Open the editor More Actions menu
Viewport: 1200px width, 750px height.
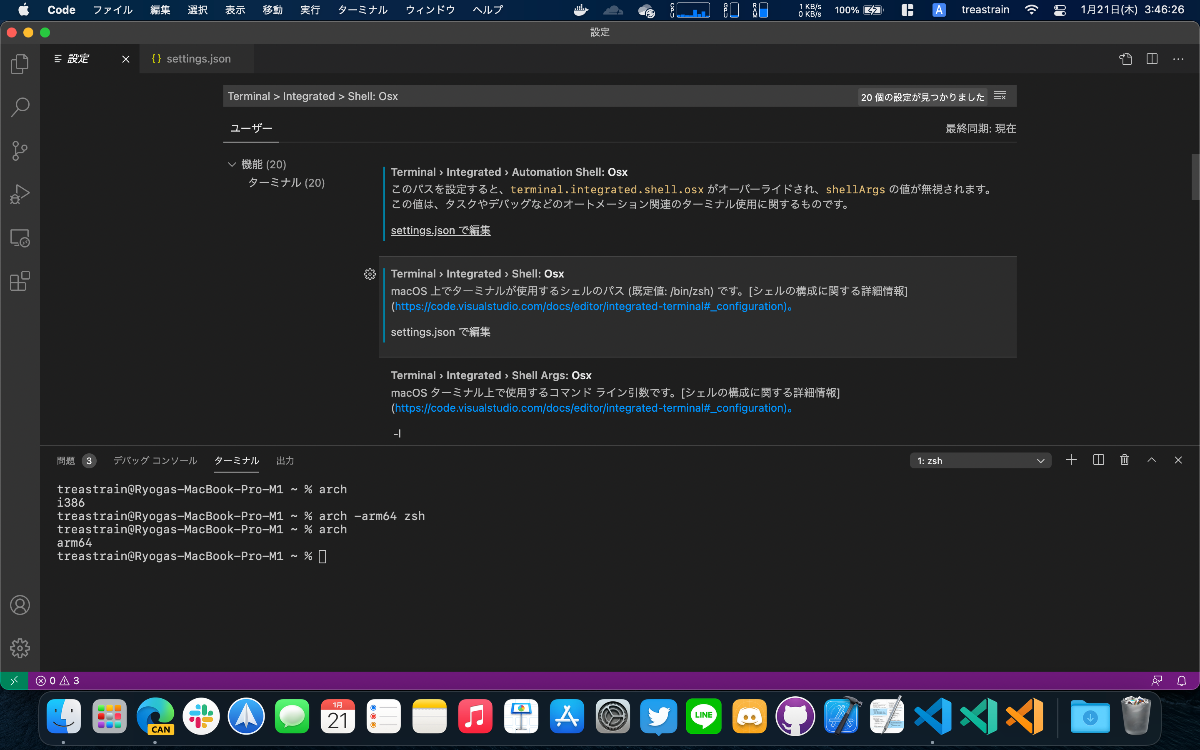[1178, 59]
